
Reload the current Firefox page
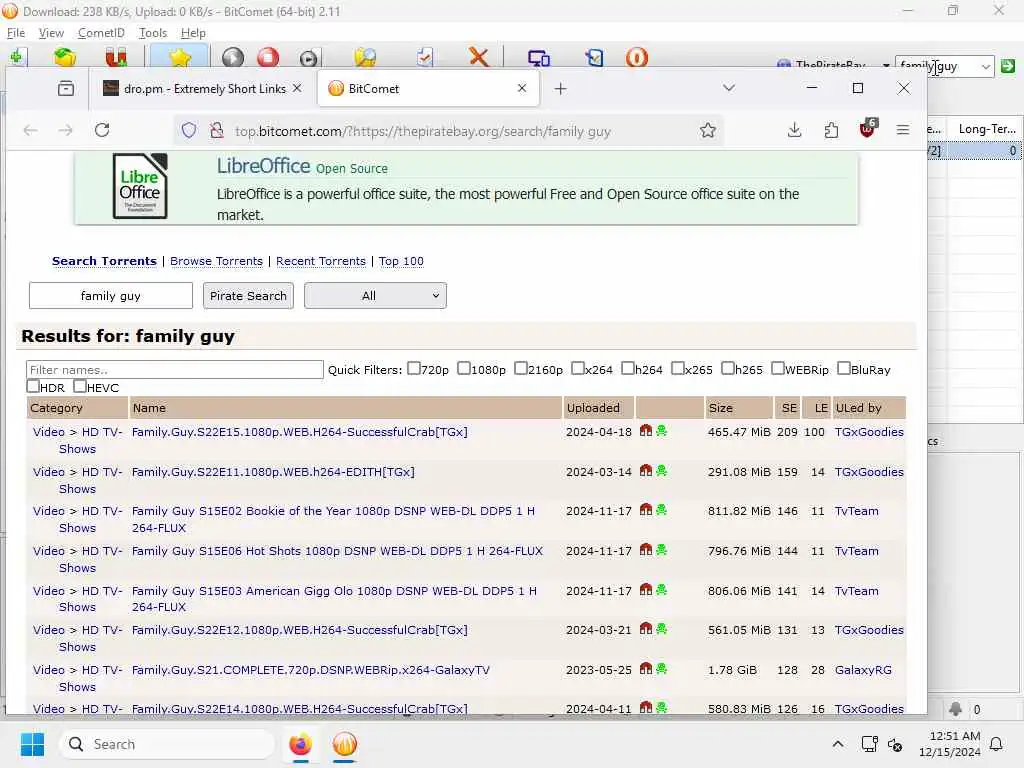point(102,130)
